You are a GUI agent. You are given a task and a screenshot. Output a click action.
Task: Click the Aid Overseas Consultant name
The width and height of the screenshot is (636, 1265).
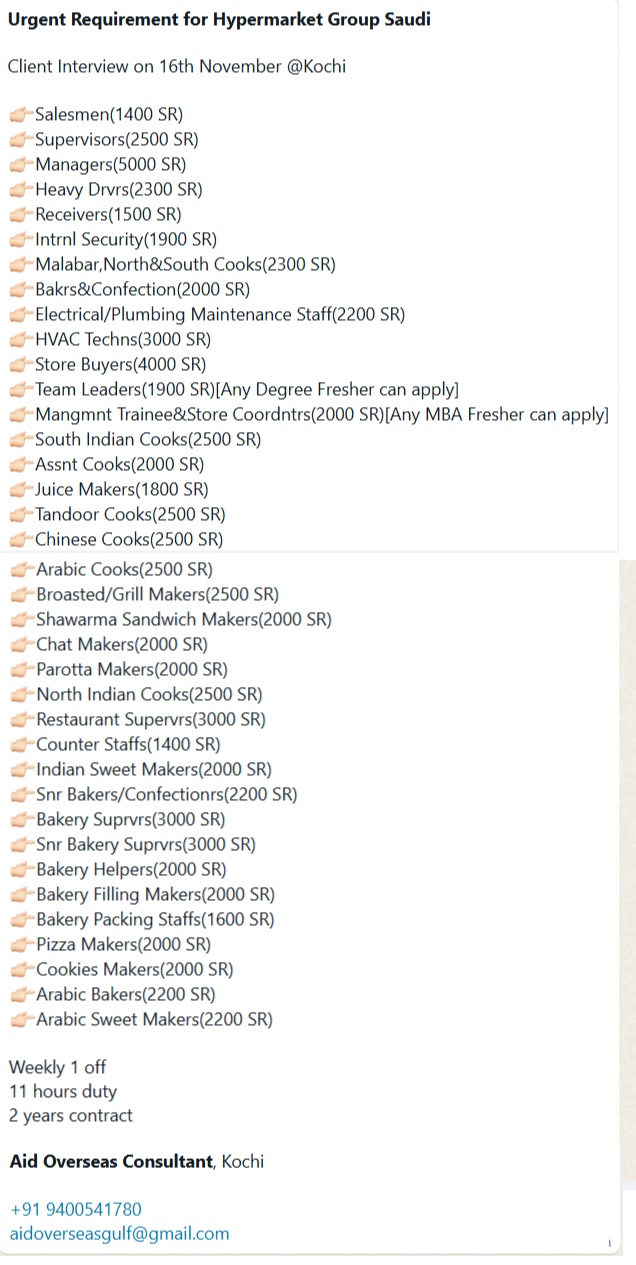point(111,1162)
